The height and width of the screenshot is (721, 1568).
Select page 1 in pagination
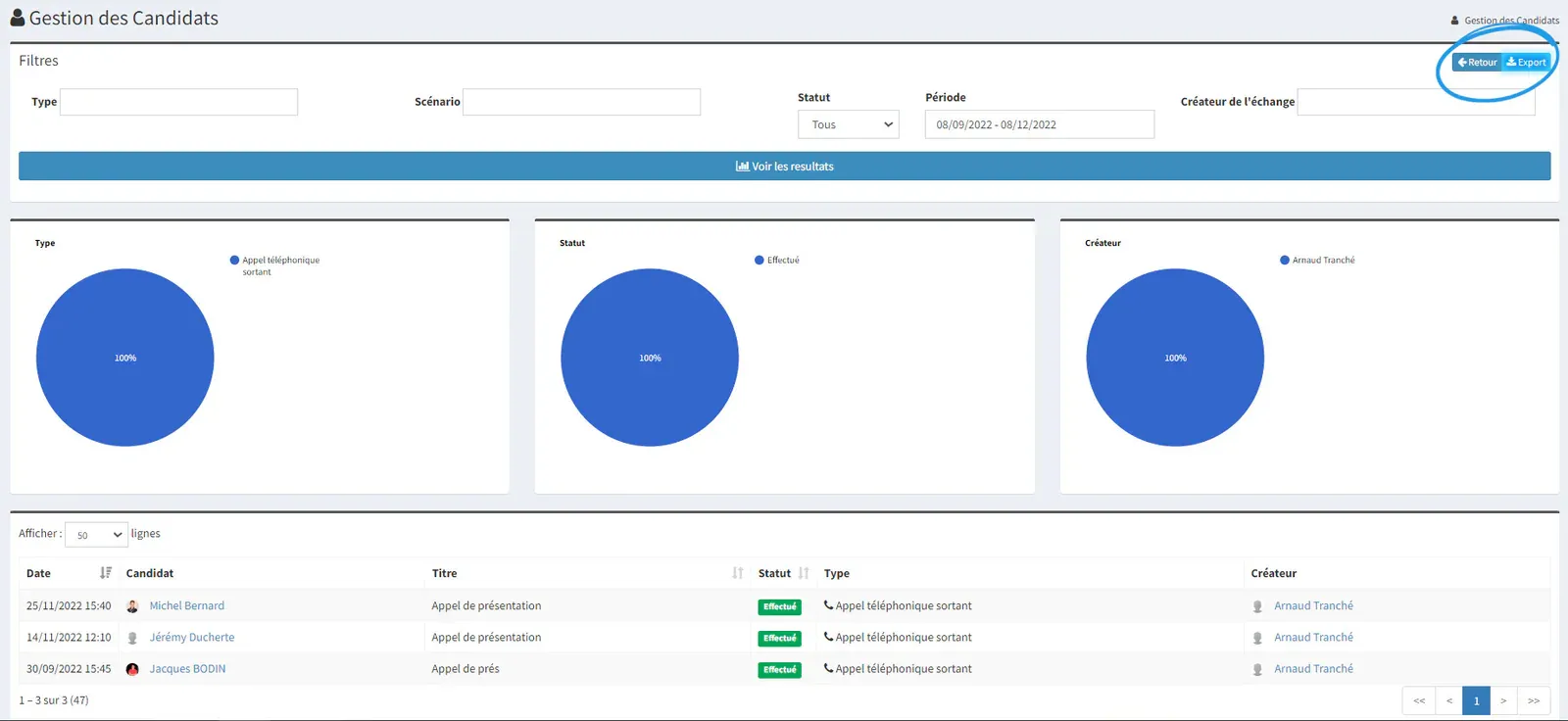pyautogui.click(x=1476, y=700)
